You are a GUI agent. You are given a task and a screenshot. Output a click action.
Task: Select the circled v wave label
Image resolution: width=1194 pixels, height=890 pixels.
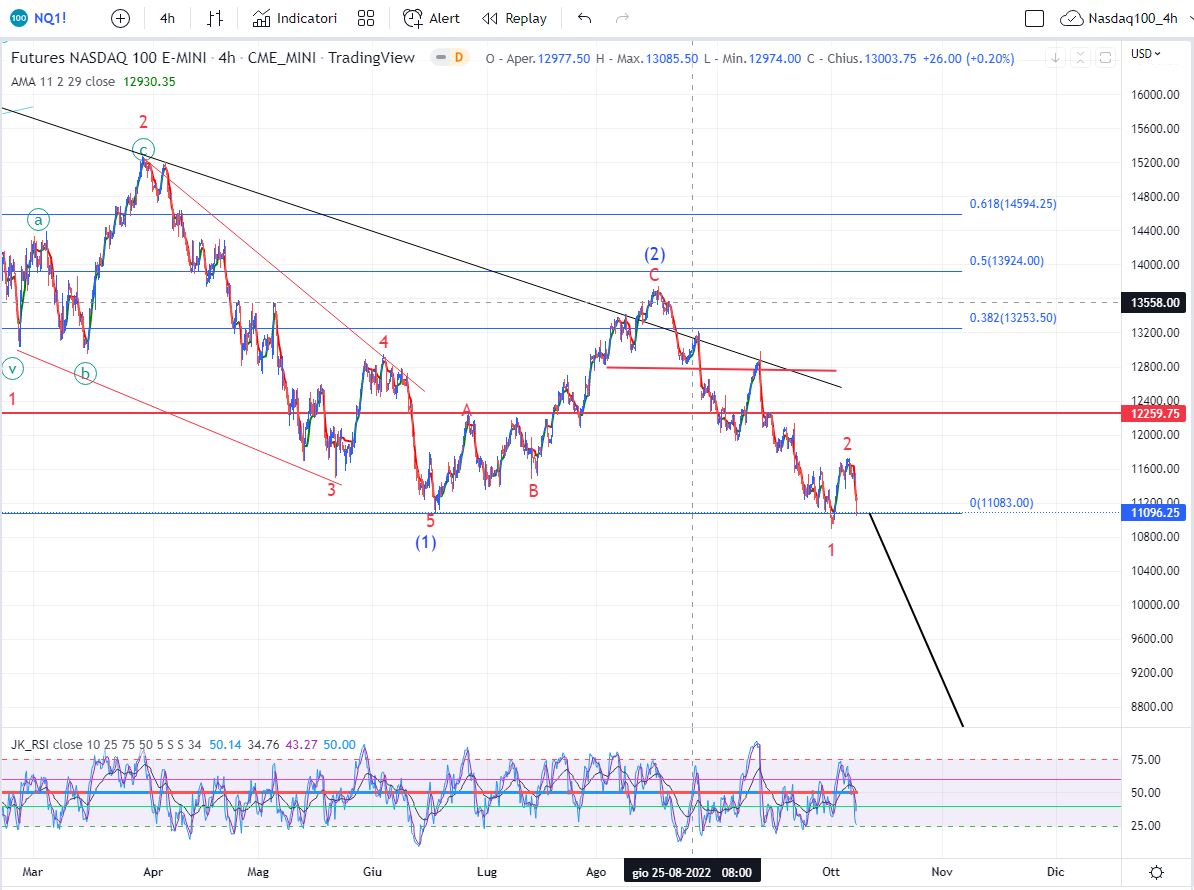click(12, 369)
